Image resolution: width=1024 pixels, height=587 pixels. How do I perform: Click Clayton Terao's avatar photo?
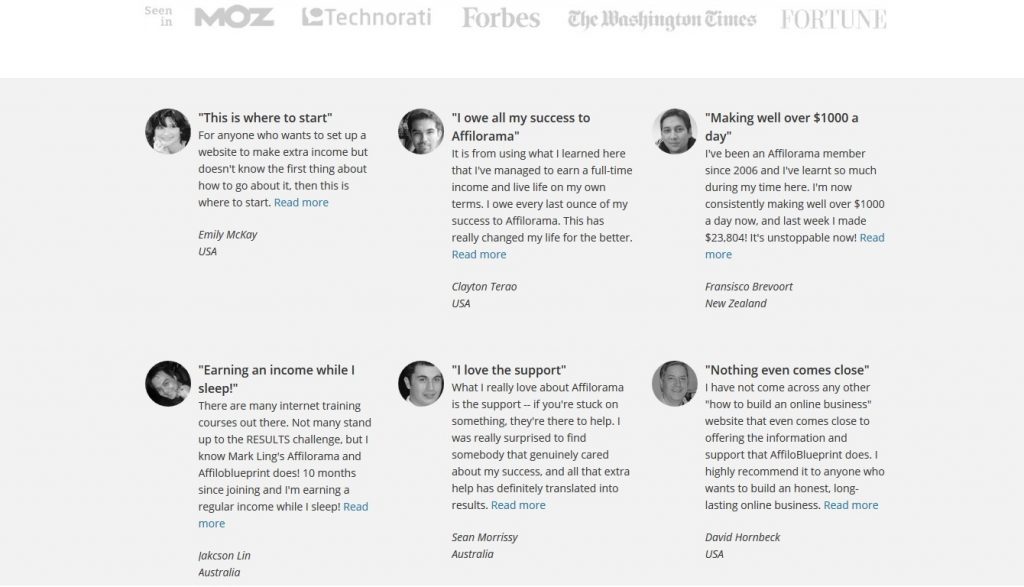point(421,131)
